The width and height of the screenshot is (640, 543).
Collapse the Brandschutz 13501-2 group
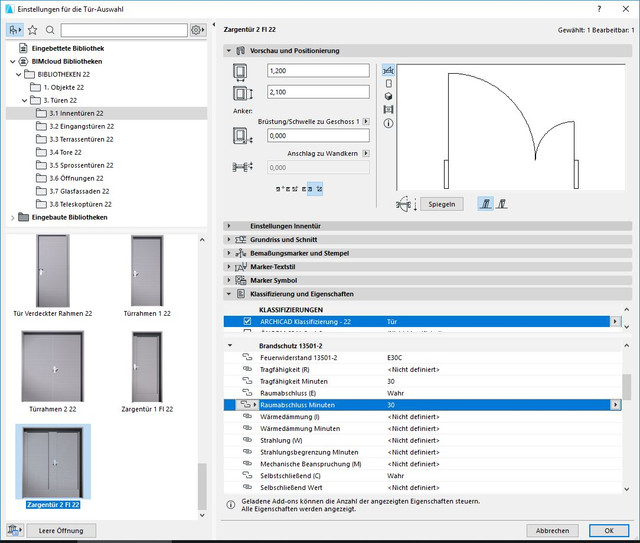tap(230, 345)
